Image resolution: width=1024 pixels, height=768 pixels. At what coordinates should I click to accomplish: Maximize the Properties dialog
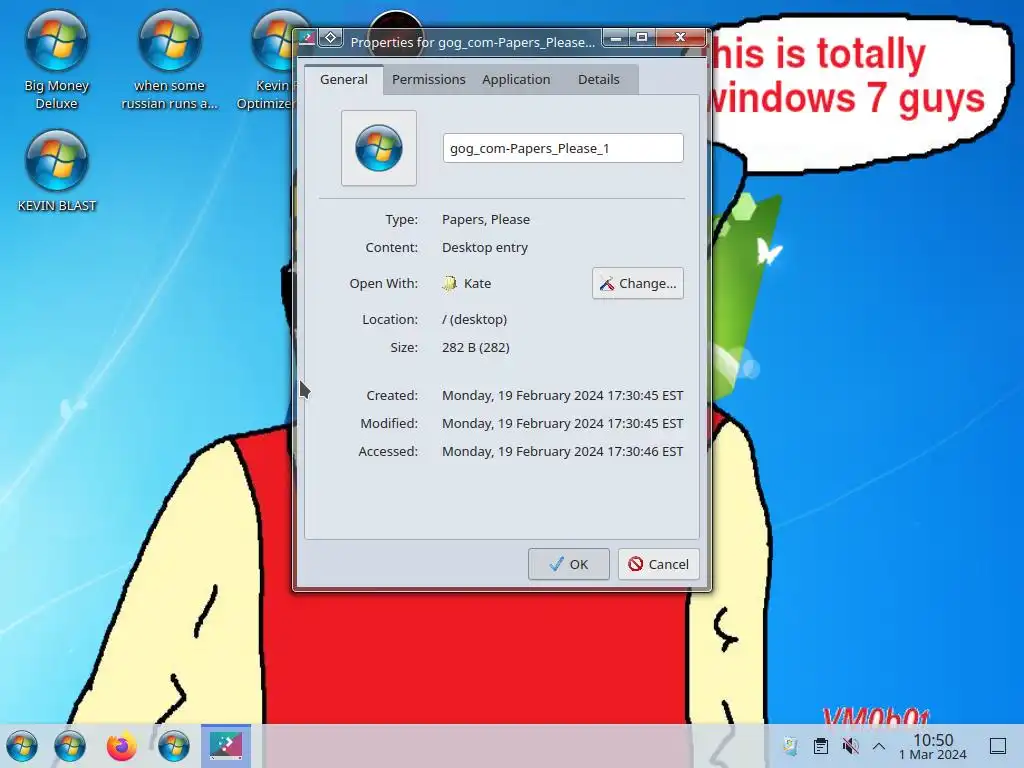[x=642, y=38]
